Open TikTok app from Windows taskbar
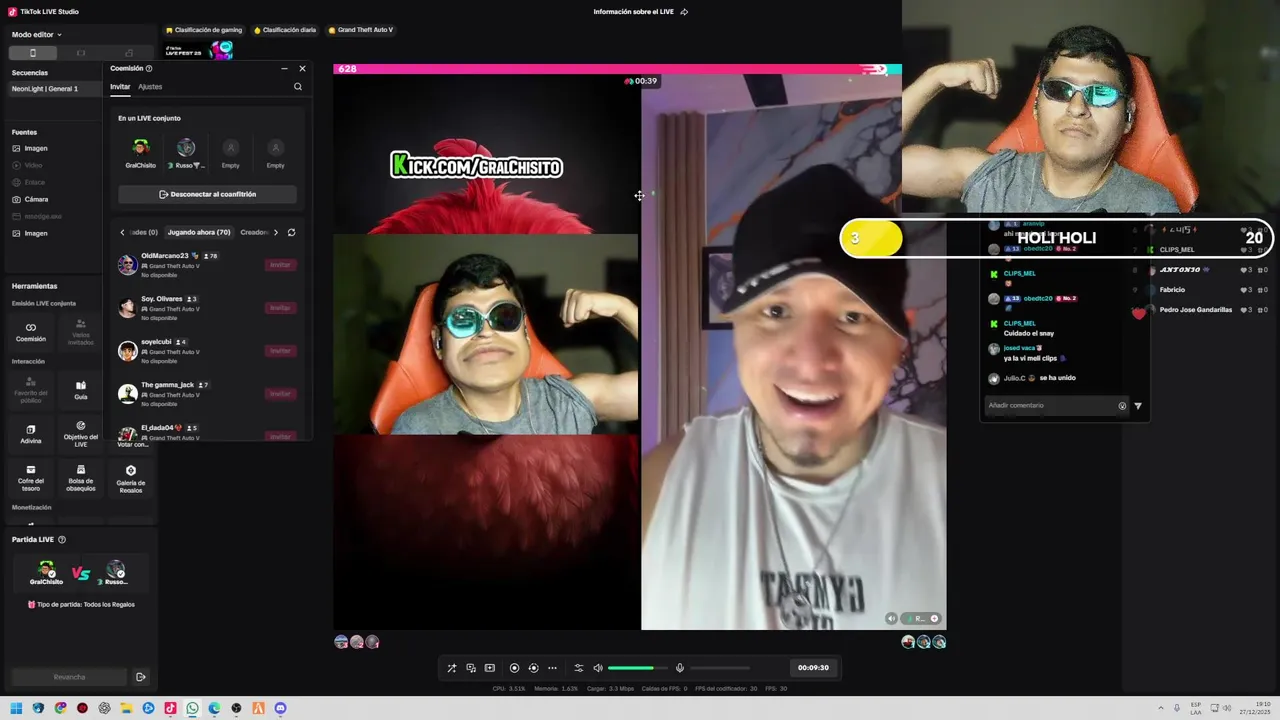Viewport: 1280px width, 720px height. coord(170,708)
